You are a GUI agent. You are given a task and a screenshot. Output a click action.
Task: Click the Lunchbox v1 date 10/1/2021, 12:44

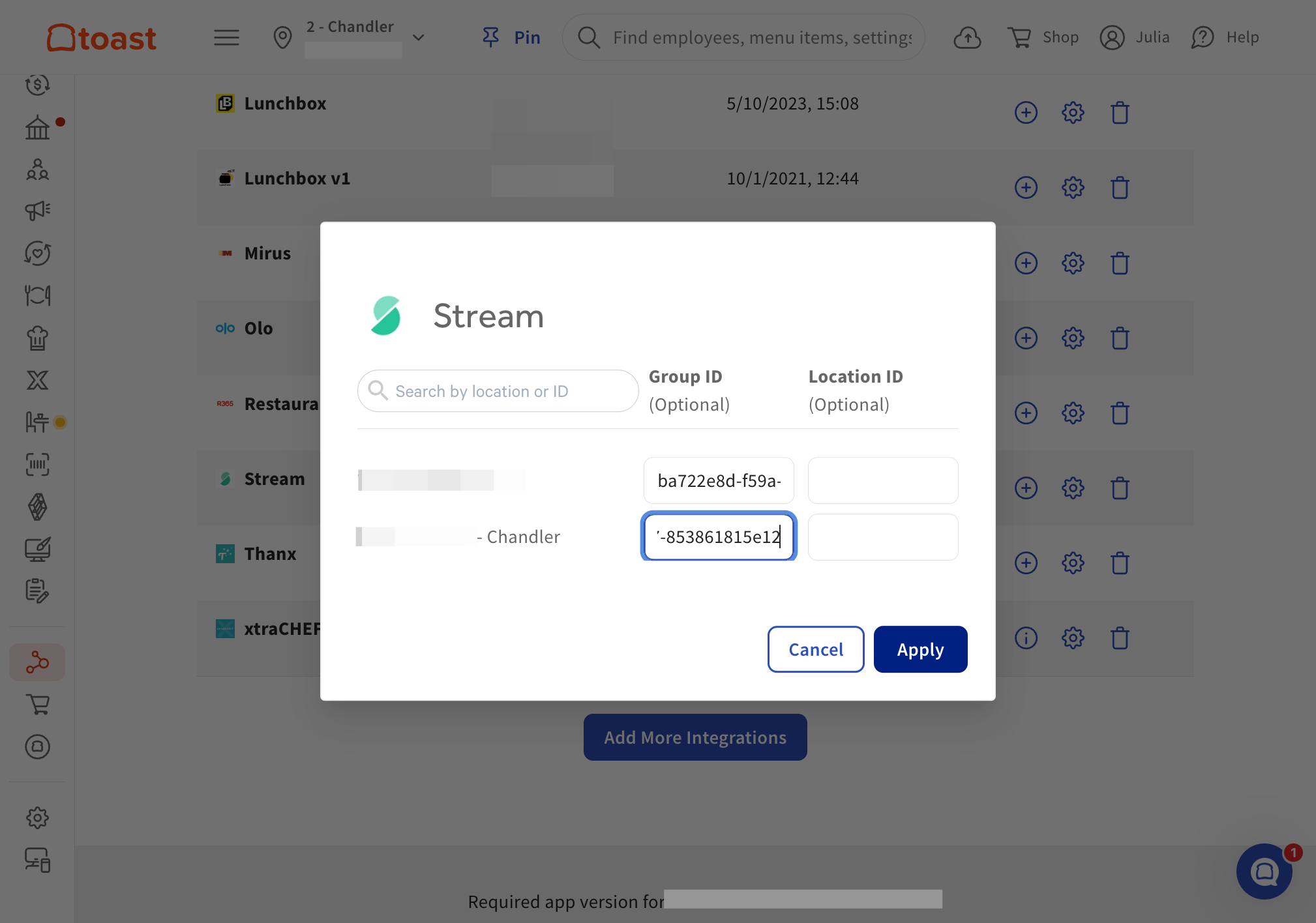[x=792, y=179]
